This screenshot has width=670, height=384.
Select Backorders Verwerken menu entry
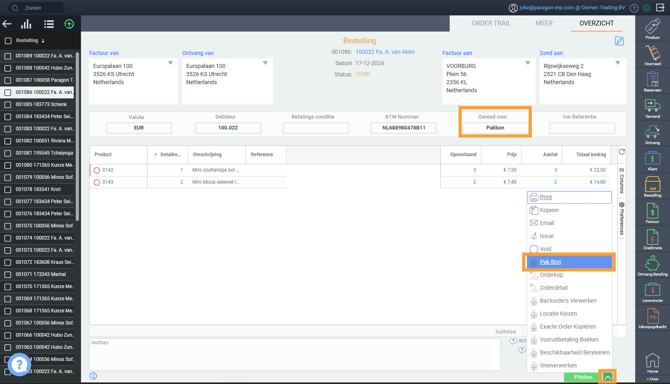(x=569, y=301)
